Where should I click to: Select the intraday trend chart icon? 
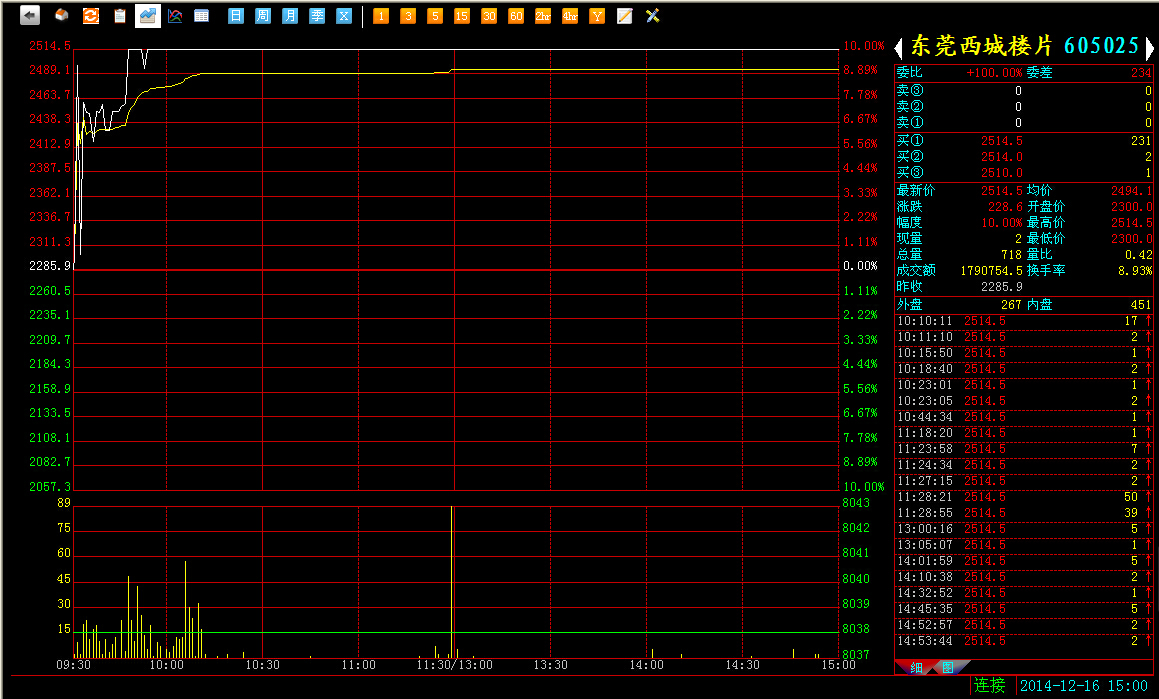(x=147, y=16)
